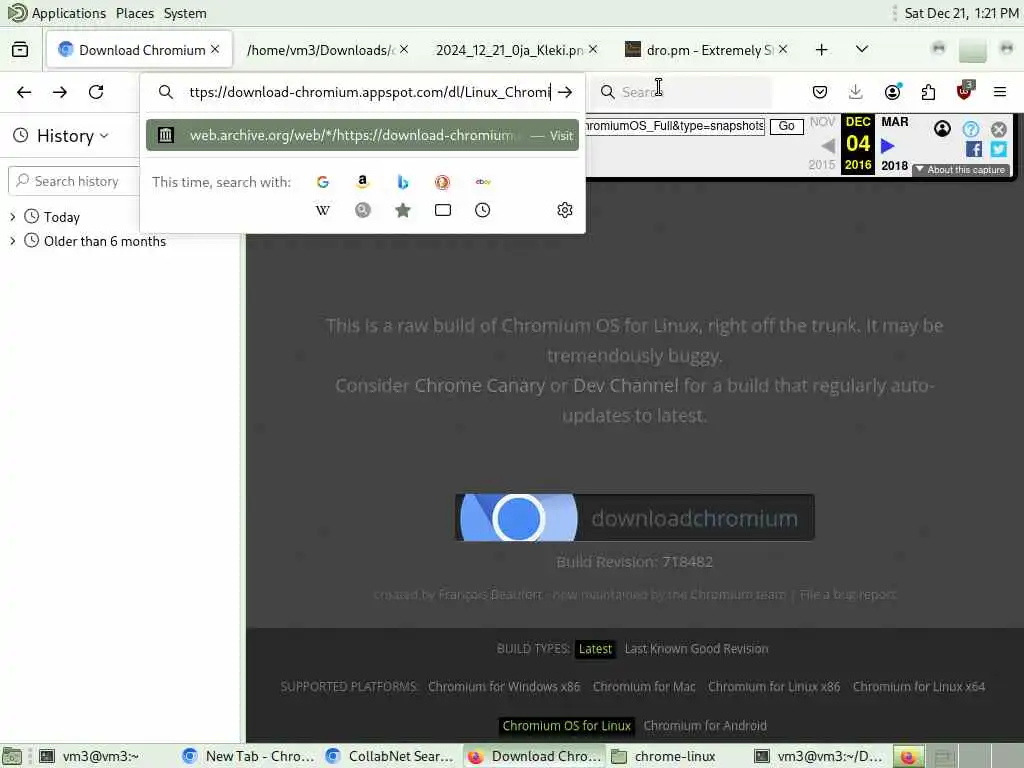
Task: Reload the current page
Action: pos(96,92)
